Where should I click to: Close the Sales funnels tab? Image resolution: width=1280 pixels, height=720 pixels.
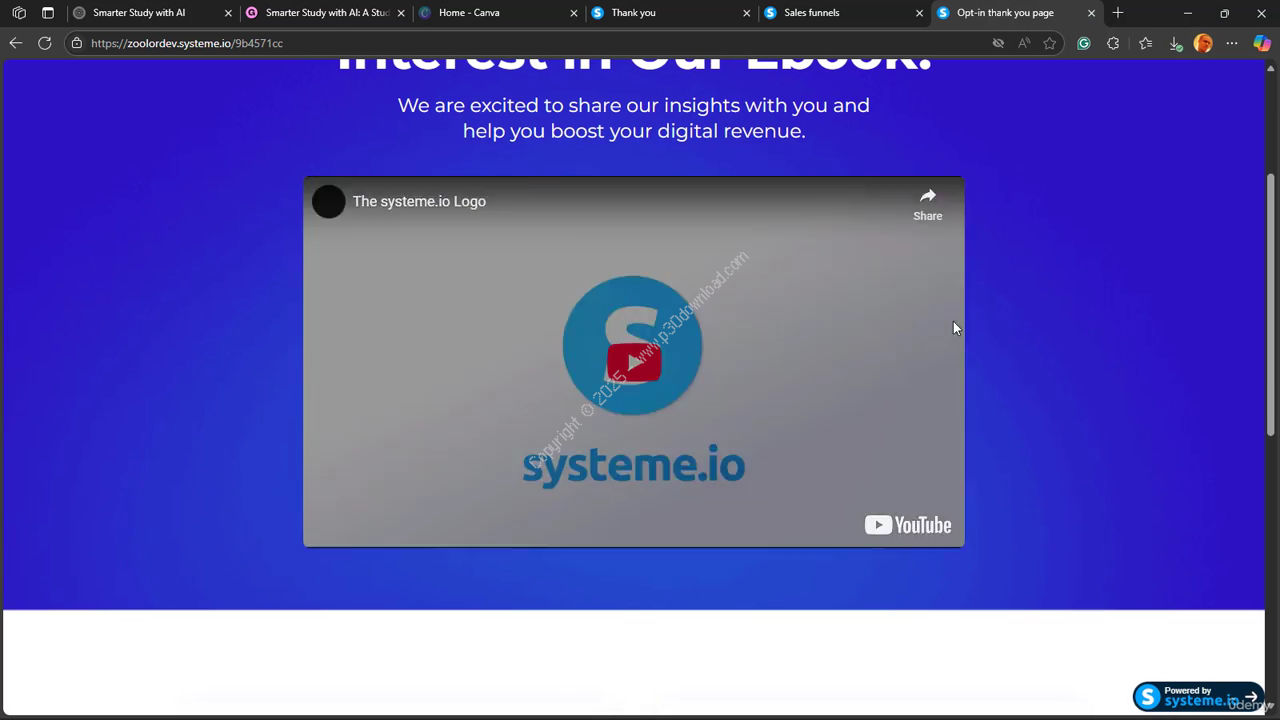click(x=919, y=13)
